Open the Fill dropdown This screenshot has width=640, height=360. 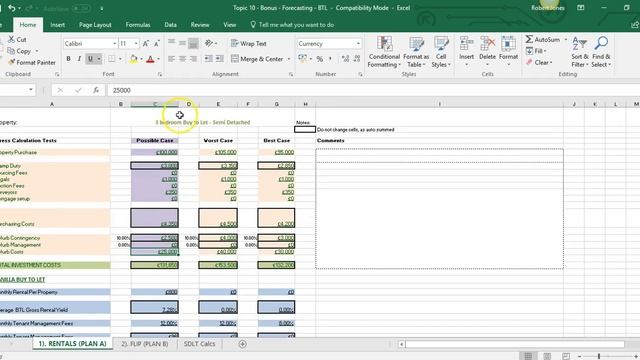pos(536,51)
